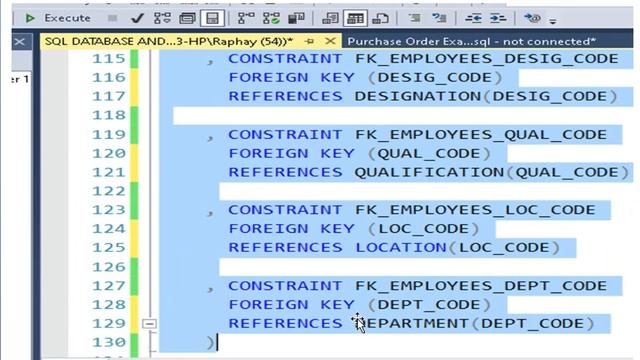Click REFERENCES QUALIFICATION(QUAL_CODE) line

429,173
